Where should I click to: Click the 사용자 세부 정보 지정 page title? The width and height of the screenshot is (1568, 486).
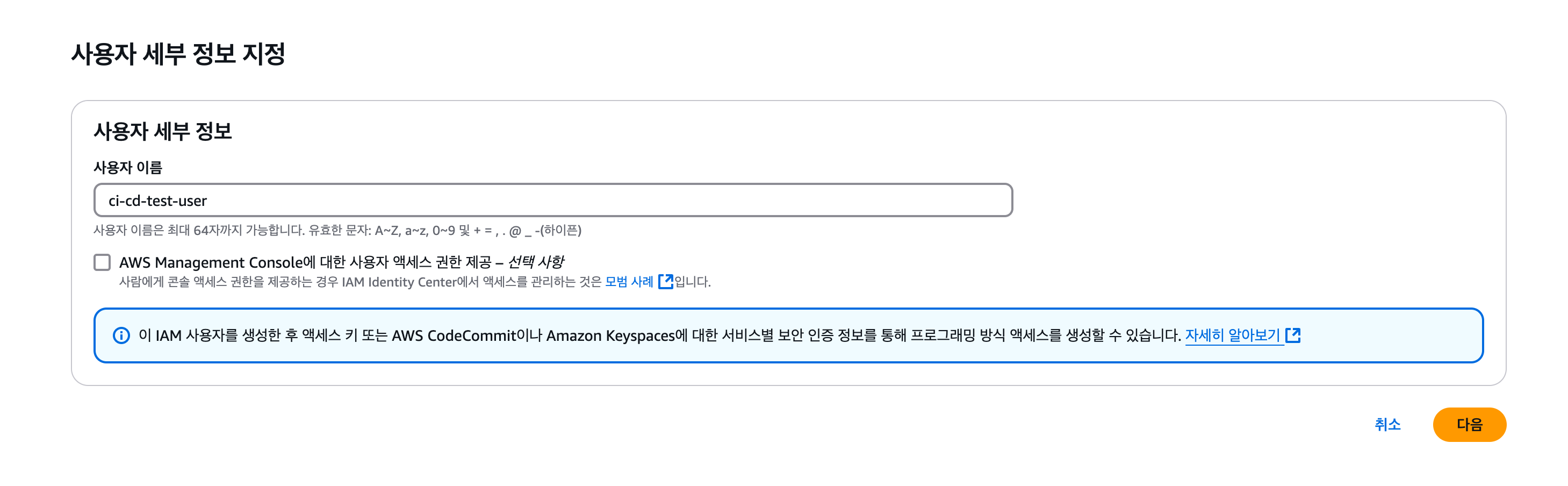click(178, 54)
